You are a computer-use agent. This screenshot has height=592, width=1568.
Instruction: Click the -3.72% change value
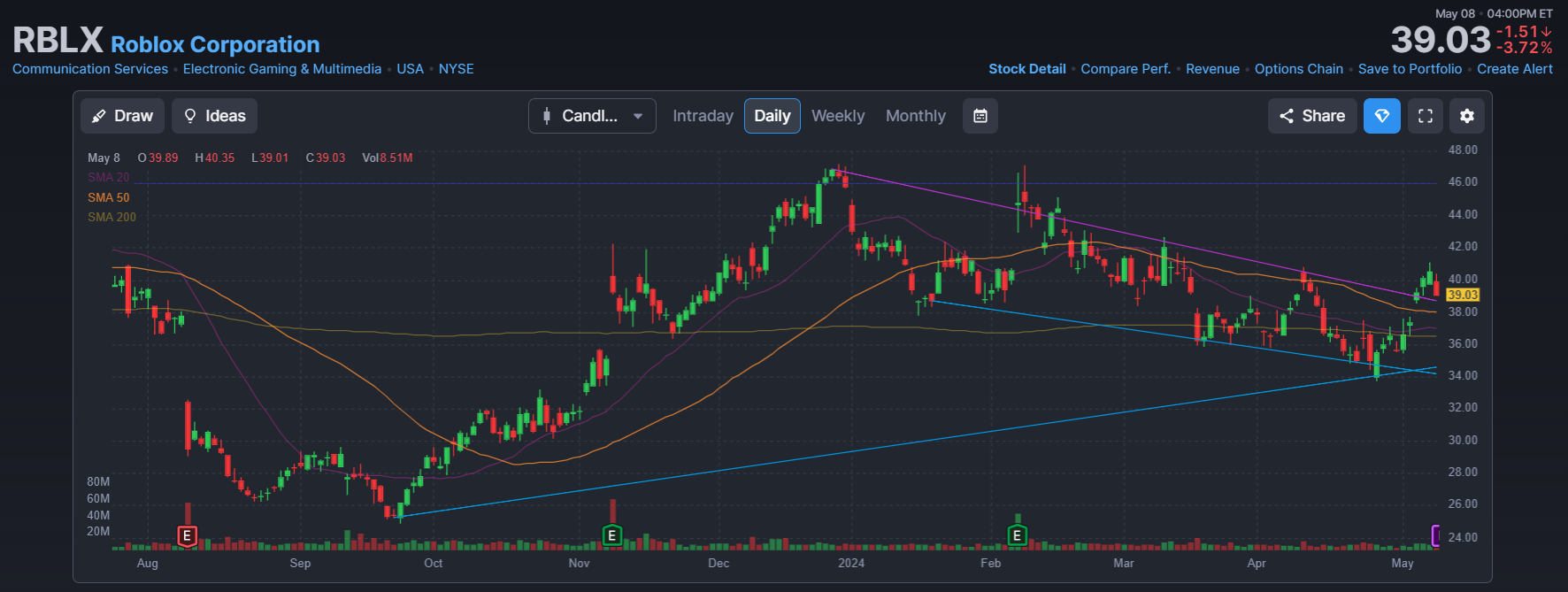(1525, 48)
